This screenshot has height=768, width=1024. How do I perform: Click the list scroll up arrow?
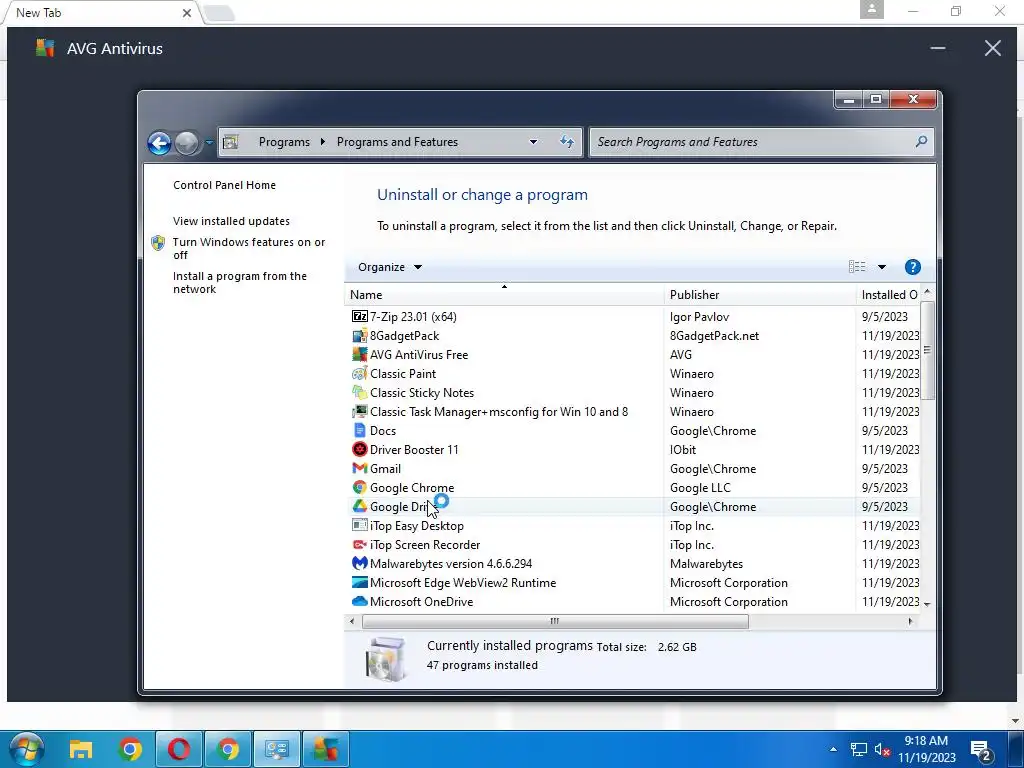point(927,292)
